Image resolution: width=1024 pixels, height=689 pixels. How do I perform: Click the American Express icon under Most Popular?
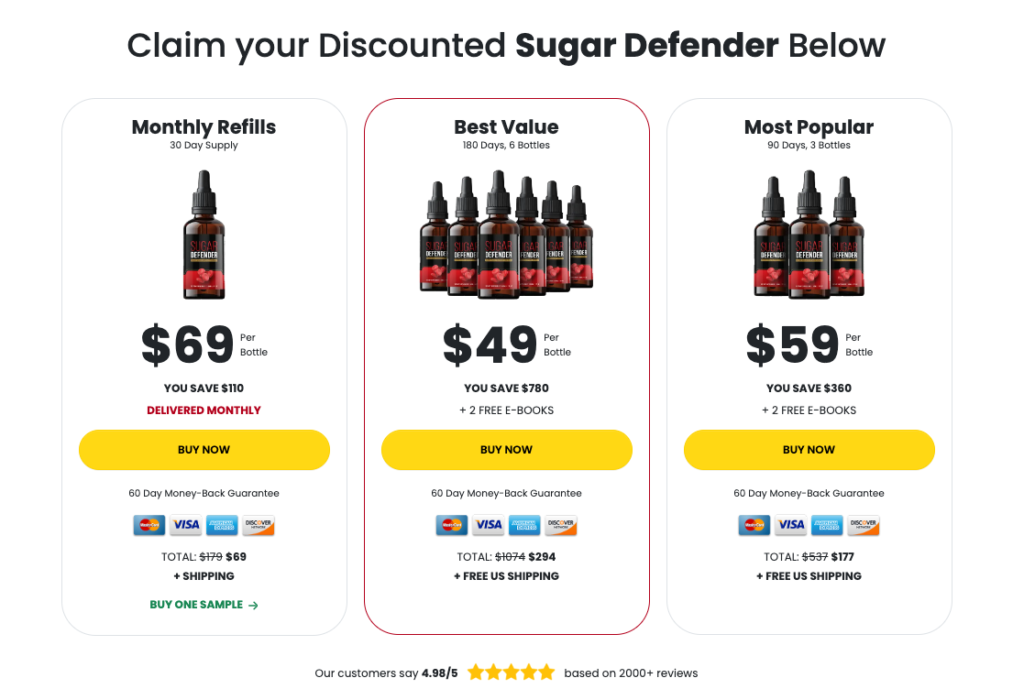coord(827,525)
